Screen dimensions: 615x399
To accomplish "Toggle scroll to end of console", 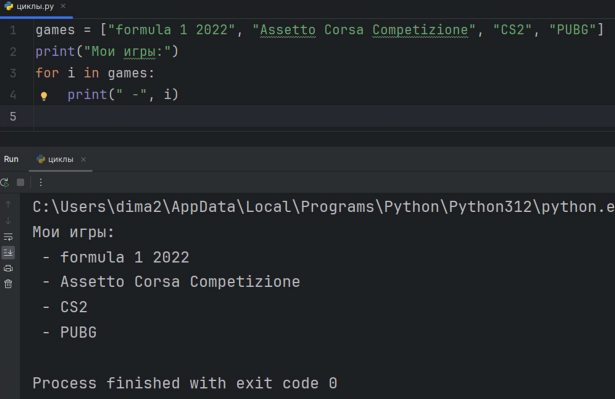I will [8, 253].
